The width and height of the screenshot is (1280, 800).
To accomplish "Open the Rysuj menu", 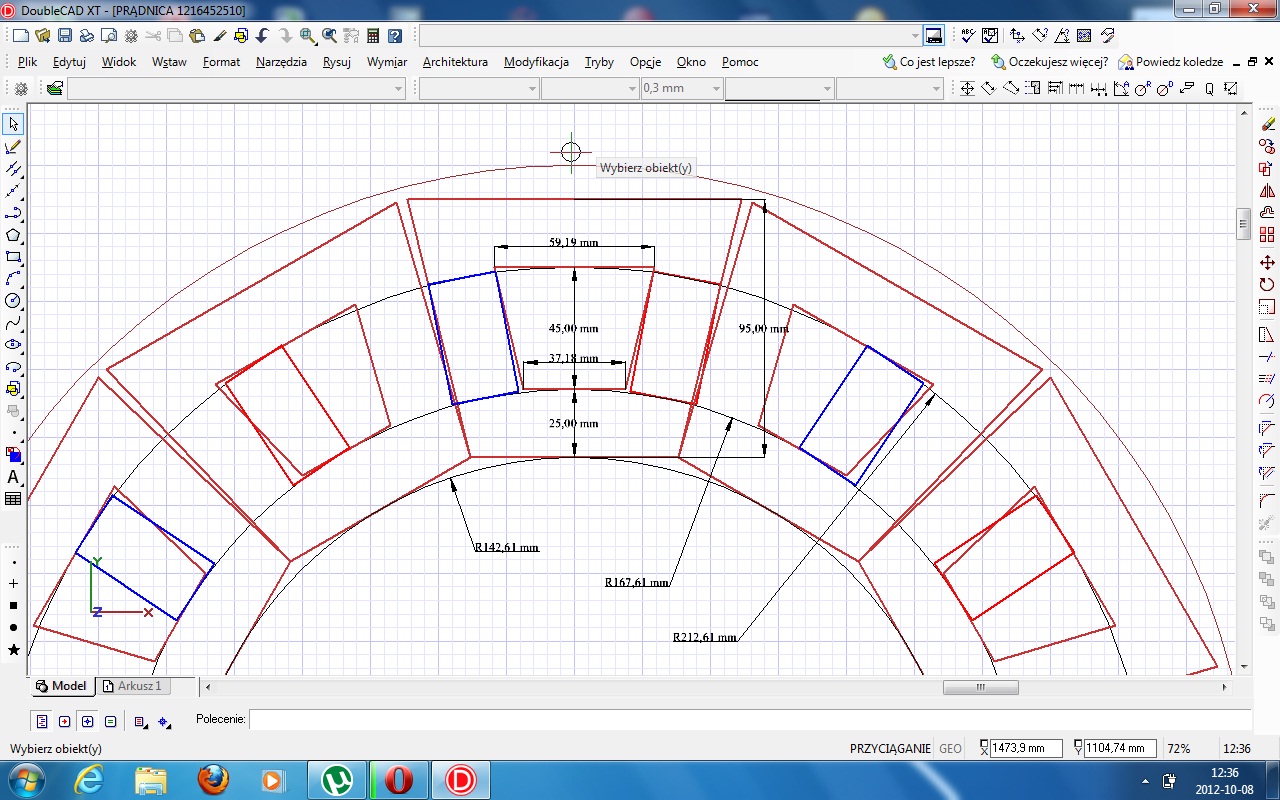I will [336, 62].
